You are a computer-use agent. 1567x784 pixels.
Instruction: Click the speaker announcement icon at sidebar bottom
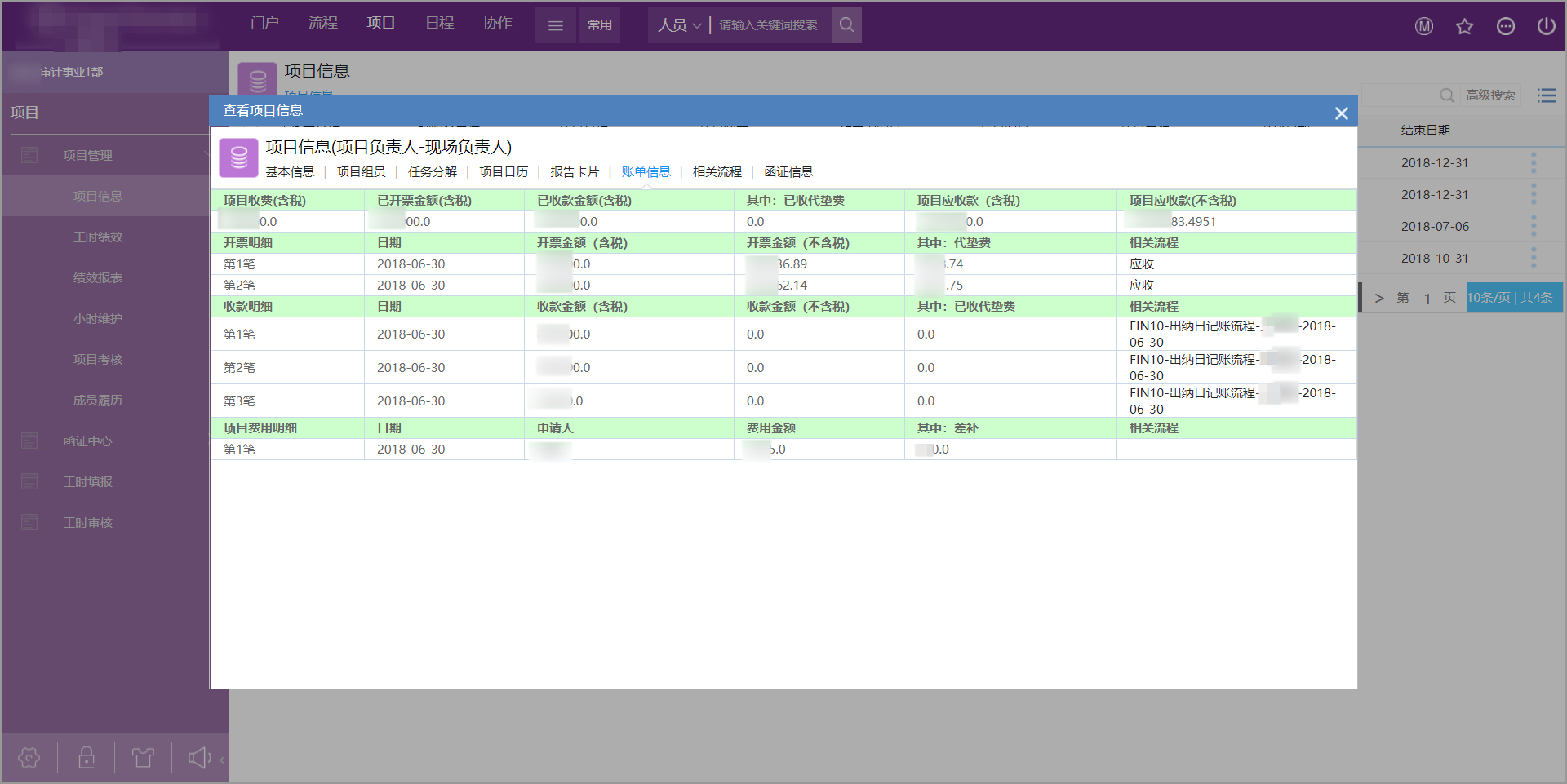coord(200,758)
